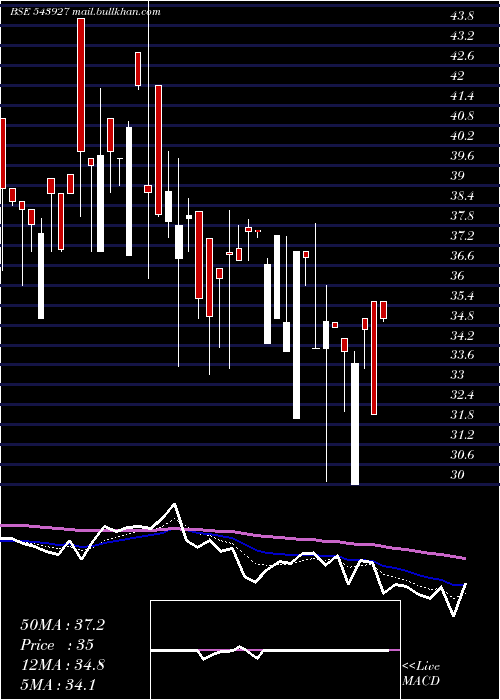Click the 34.2 price axis label
Screen dimensions: 500x700
point(462,334)
